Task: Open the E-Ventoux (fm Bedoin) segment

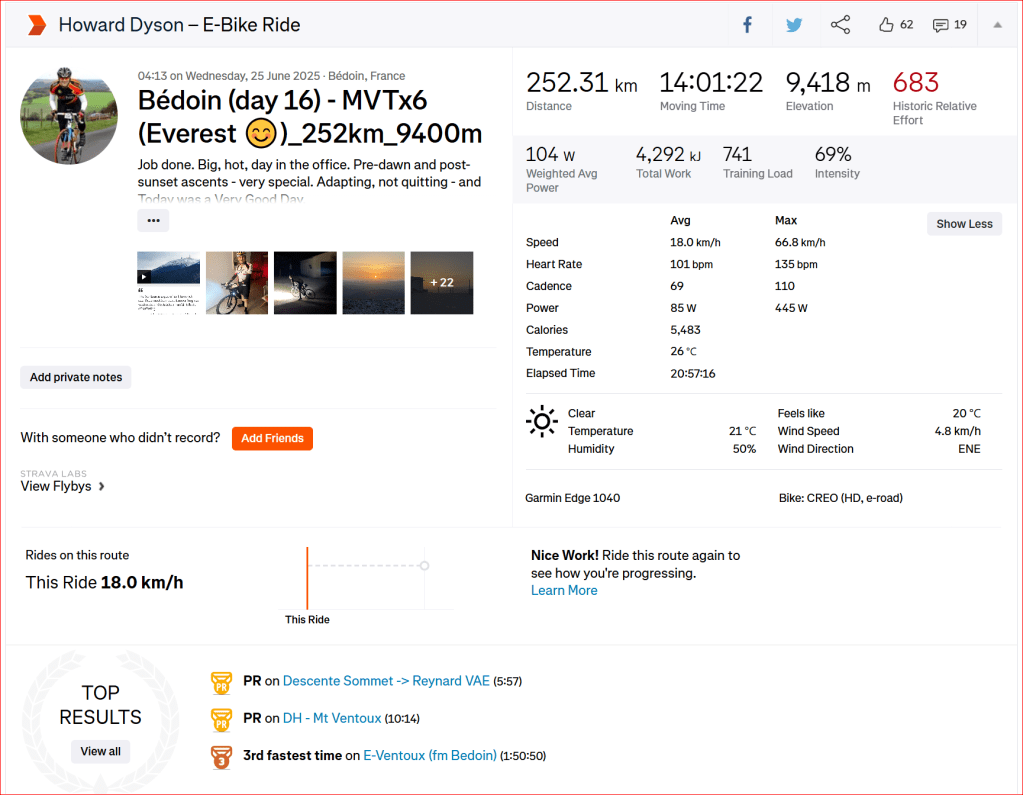Action: click(x=430, y=756)
